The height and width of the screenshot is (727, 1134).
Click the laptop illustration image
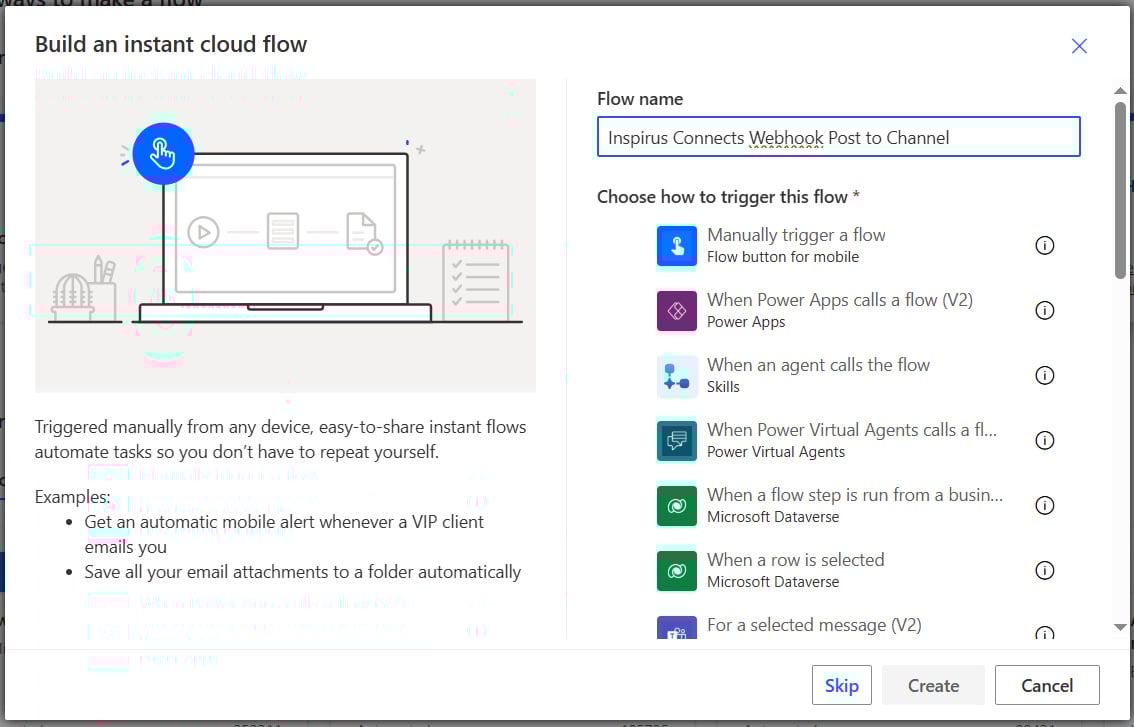(286, 236)
